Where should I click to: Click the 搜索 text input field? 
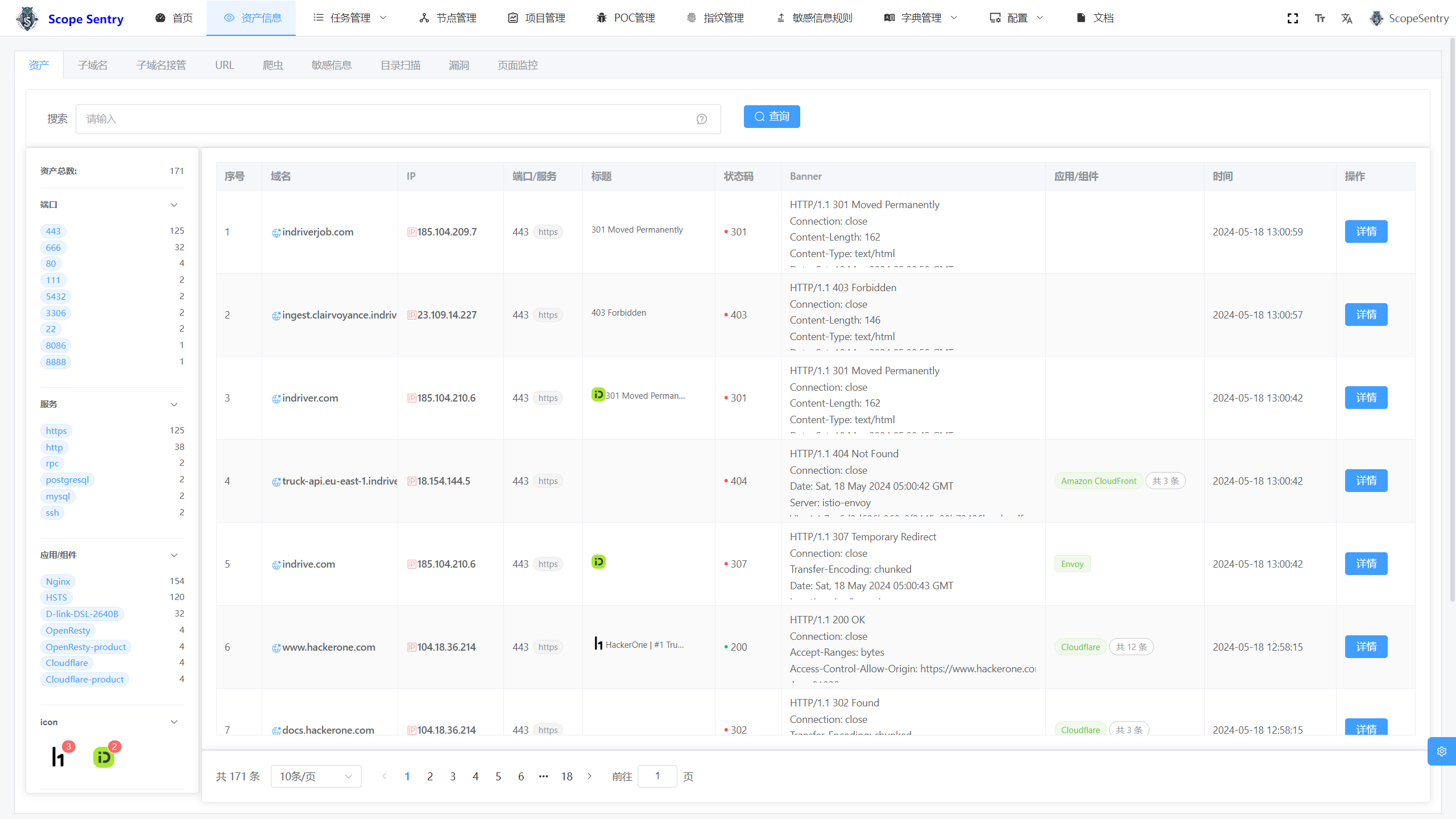click(x=387, y=119)
